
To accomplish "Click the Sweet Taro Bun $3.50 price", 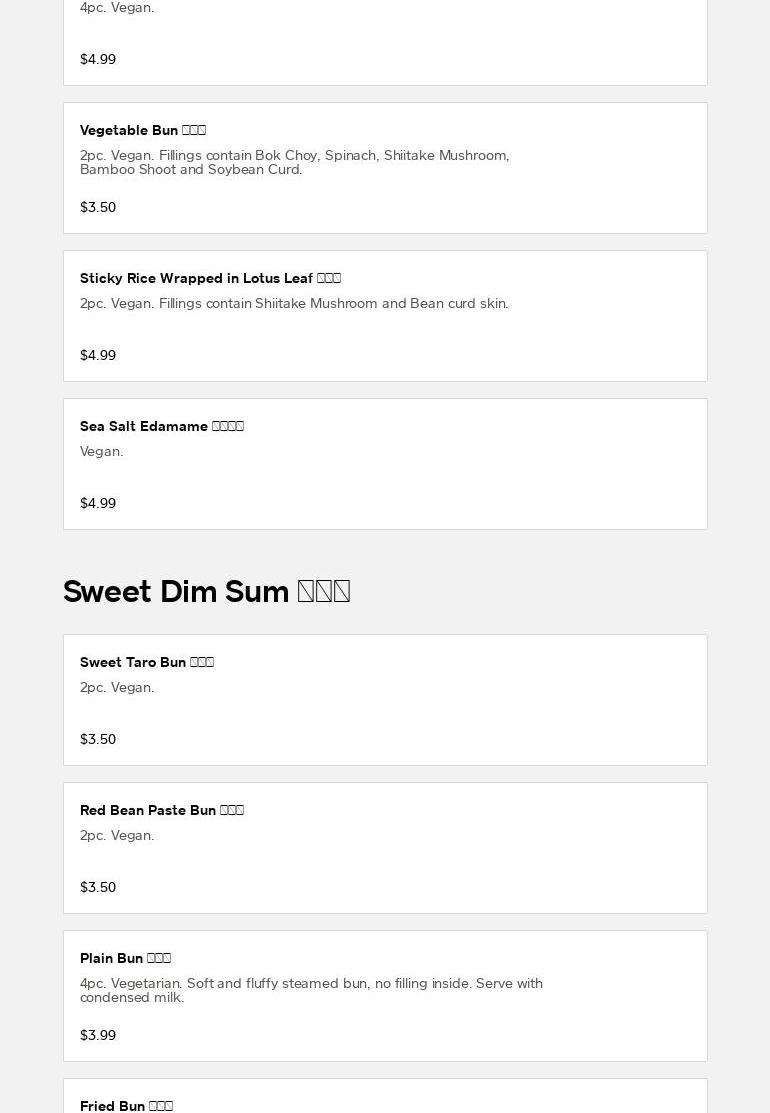I will click(98, 739).
